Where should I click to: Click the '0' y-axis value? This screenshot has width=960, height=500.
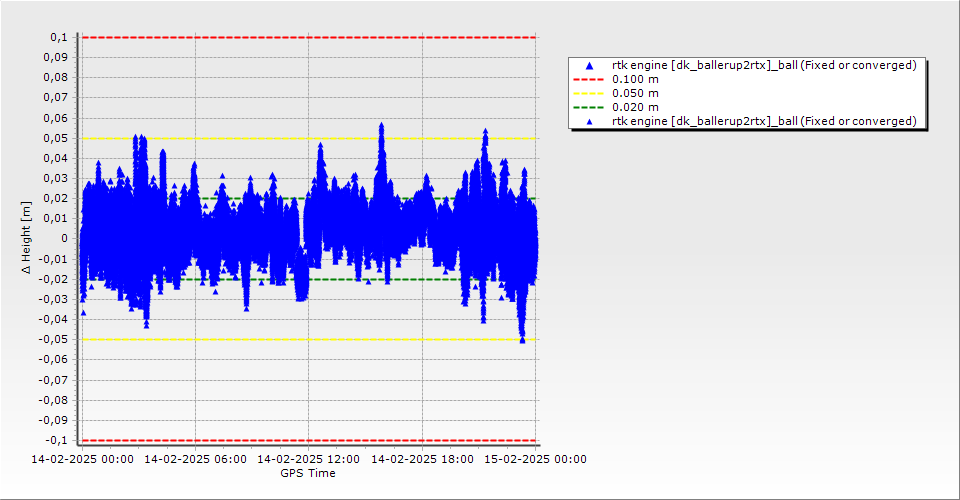pyautogui.click(x=65, y=239)
